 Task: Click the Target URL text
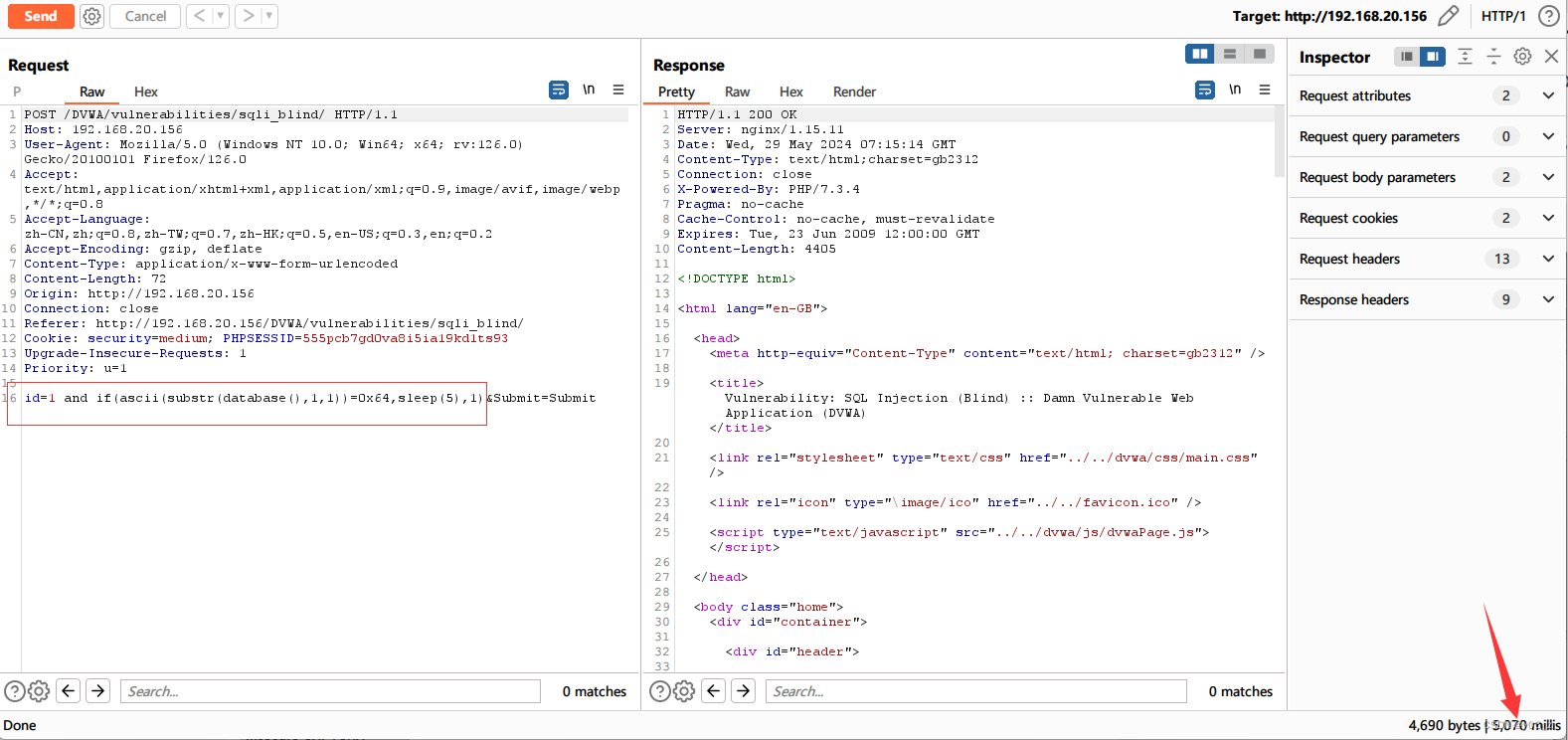(1329, 16)
